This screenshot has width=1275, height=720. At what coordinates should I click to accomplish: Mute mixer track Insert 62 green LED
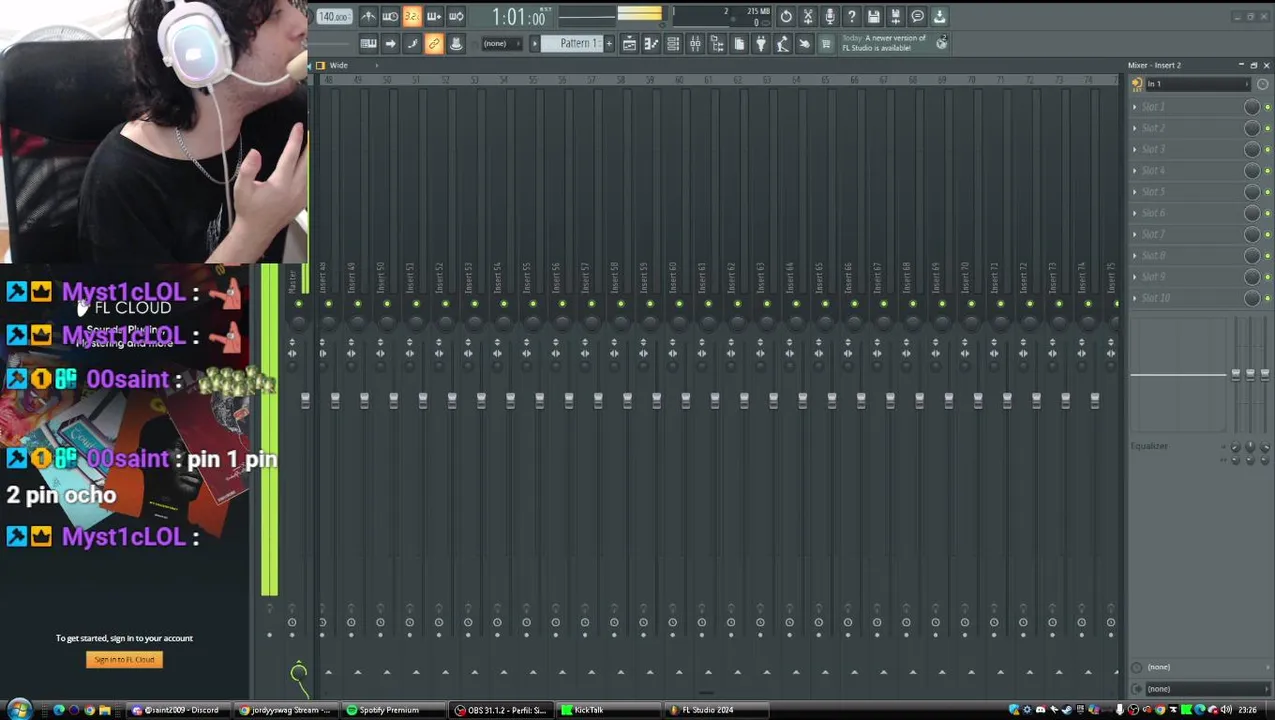[x=737, y=304]
